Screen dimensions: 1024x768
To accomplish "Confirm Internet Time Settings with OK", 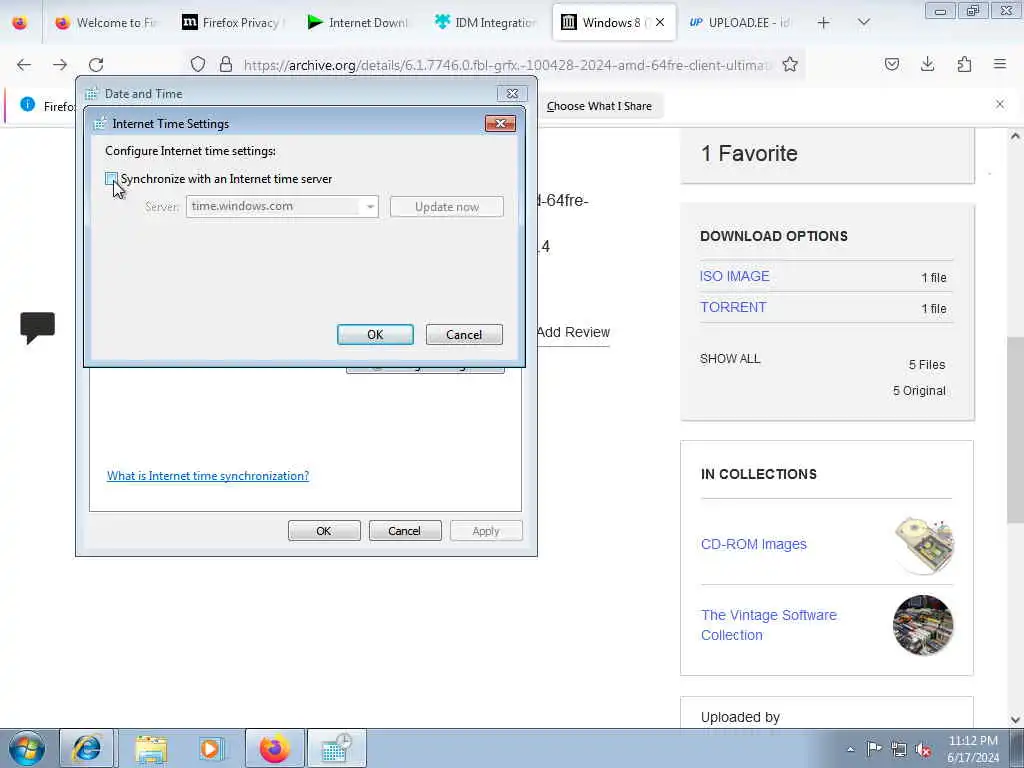I will (x=375, y=334).
